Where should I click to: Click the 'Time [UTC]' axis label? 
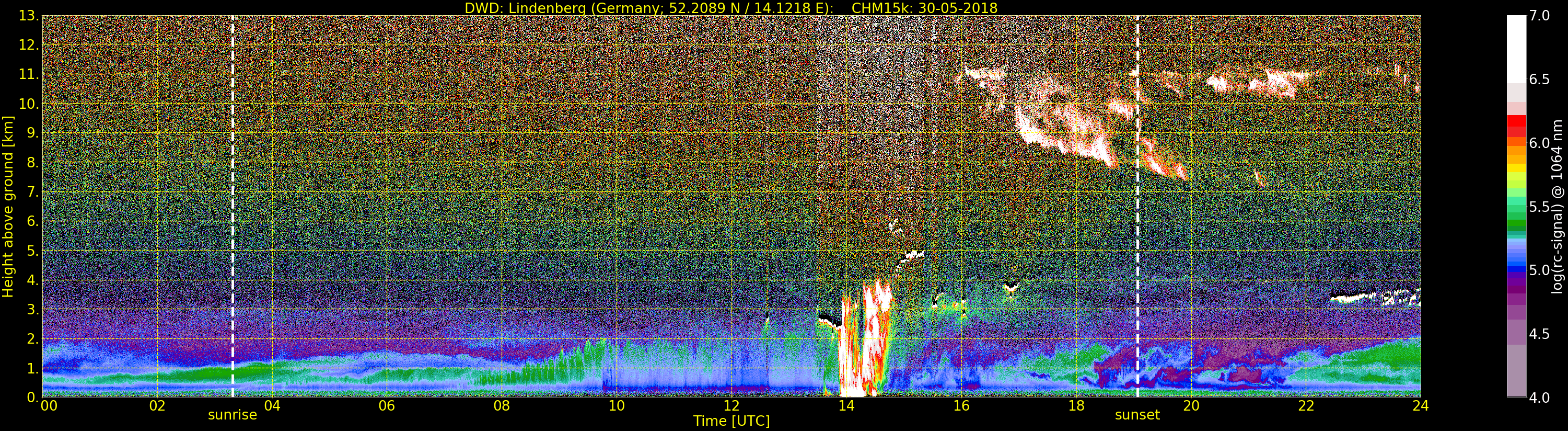pyautogui.click(x=731, y=421)
